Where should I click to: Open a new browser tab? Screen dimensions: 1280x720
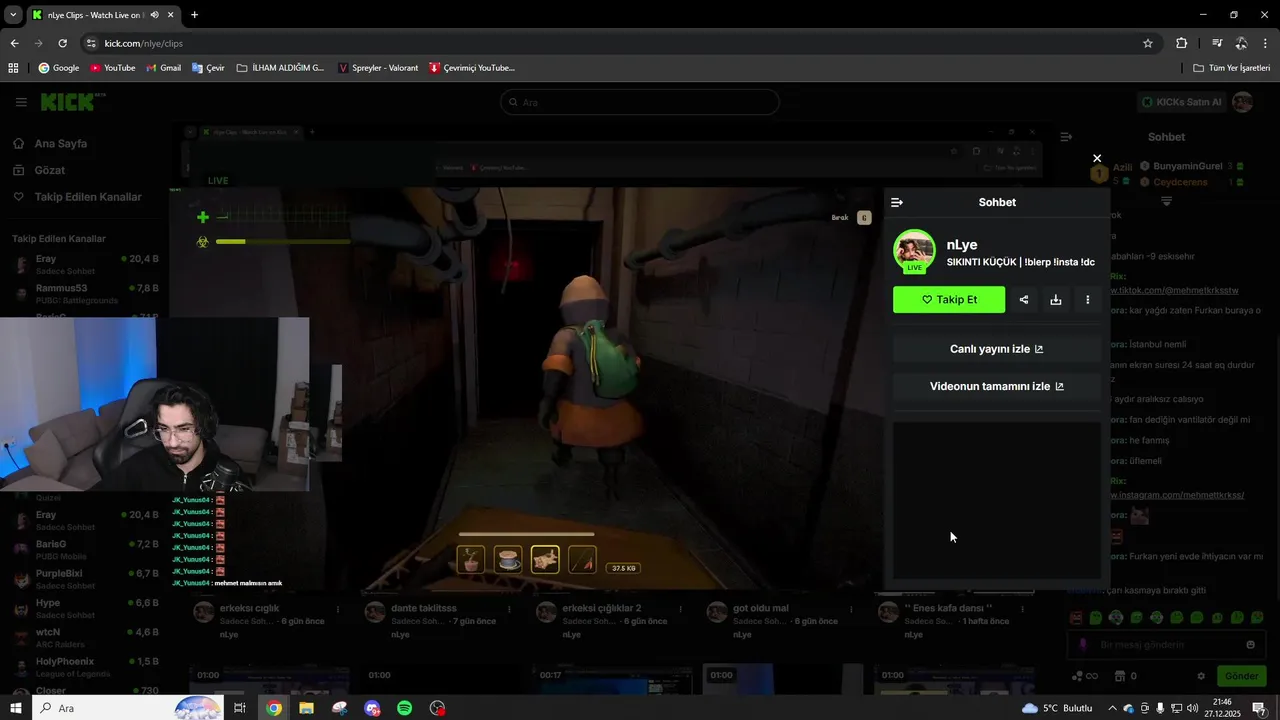pyautogui.click(x=194, y=15)
